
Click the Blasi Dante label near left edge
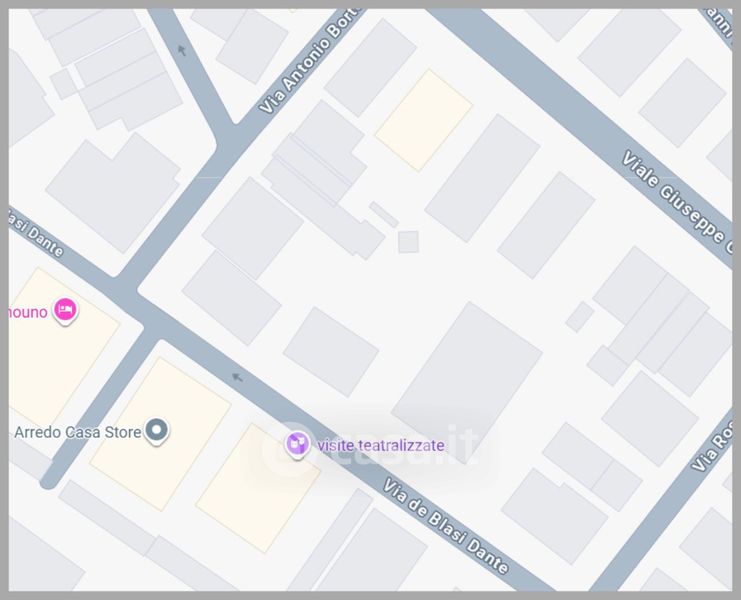click(x=35, y=233)
